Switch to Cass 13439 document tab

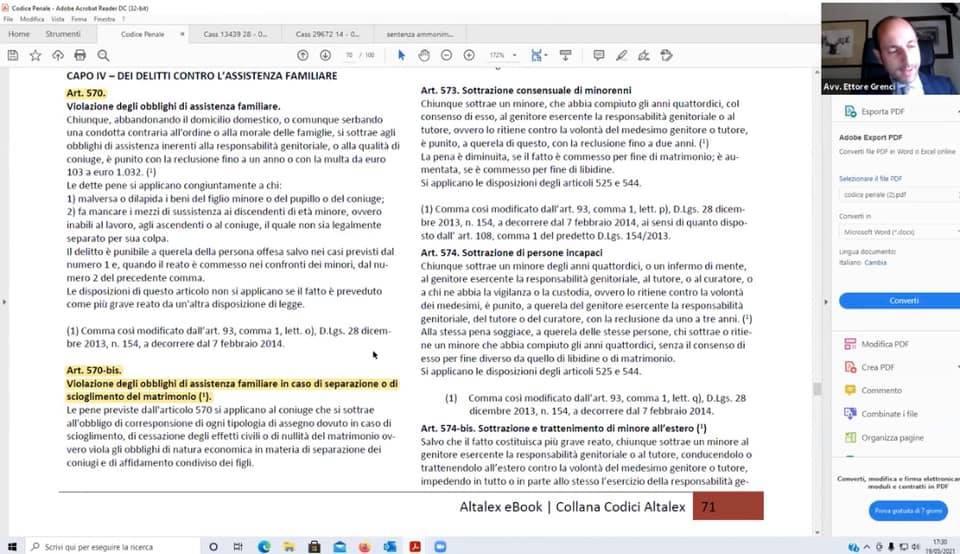pos(235,34)
